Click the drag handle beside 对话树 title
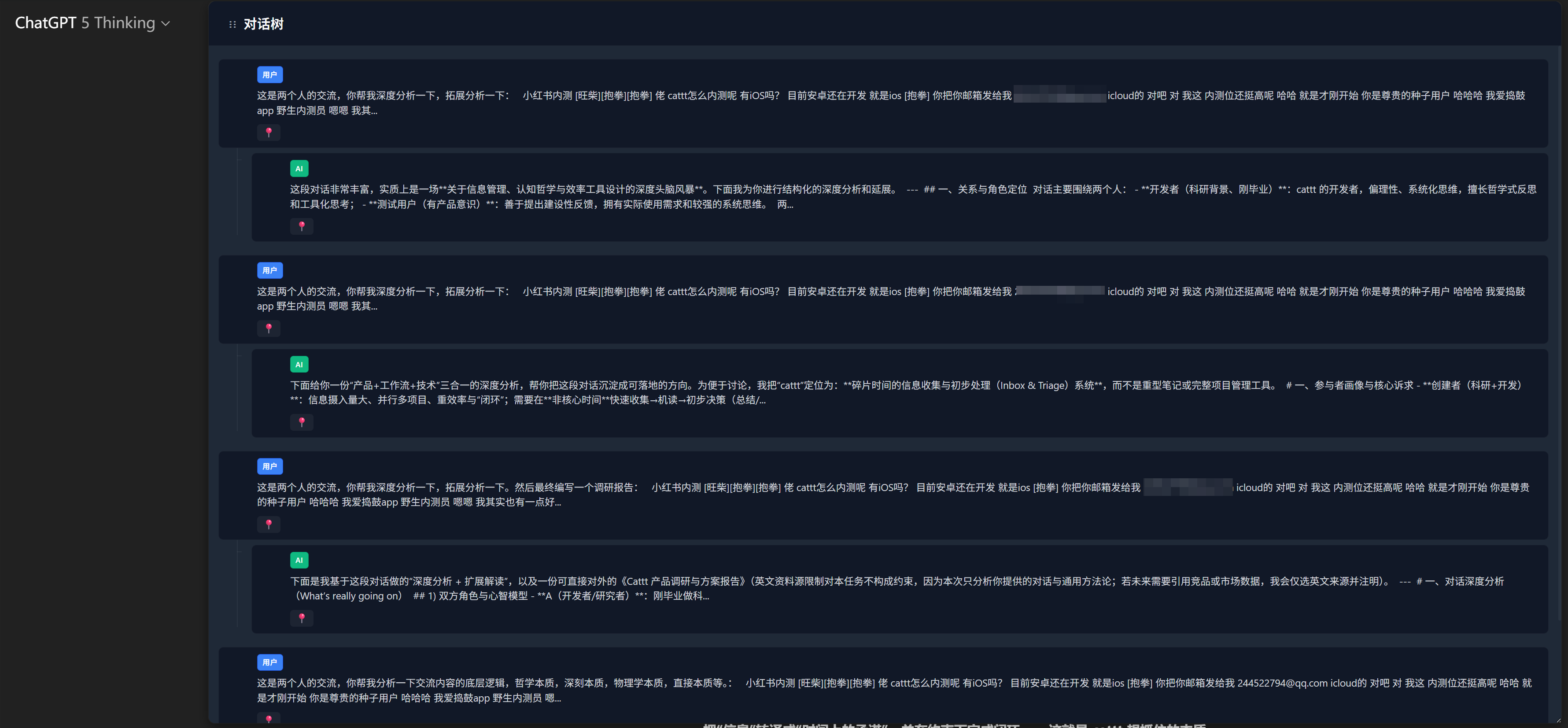This screenshot has width=1568, height=728. pos(232,24)
